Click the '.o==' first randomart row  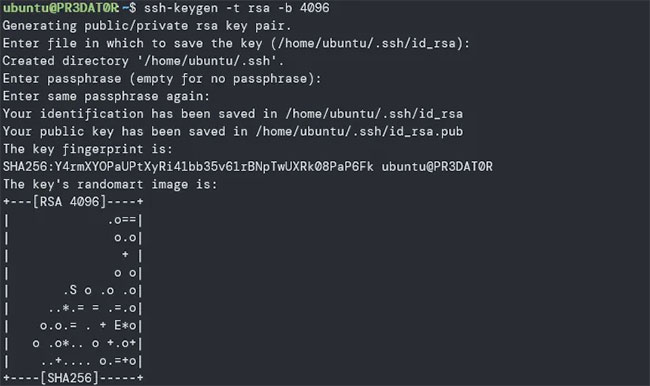click(x=122, y=220)
